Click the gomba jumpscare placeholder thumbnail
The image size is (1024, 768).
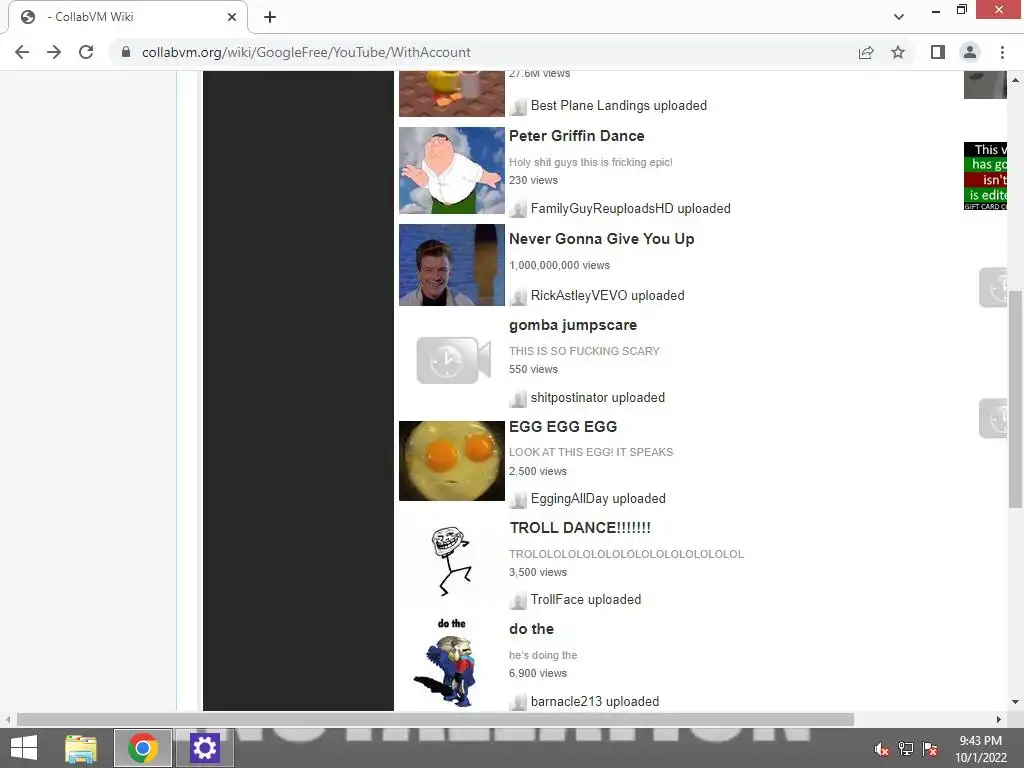[453, 360]
